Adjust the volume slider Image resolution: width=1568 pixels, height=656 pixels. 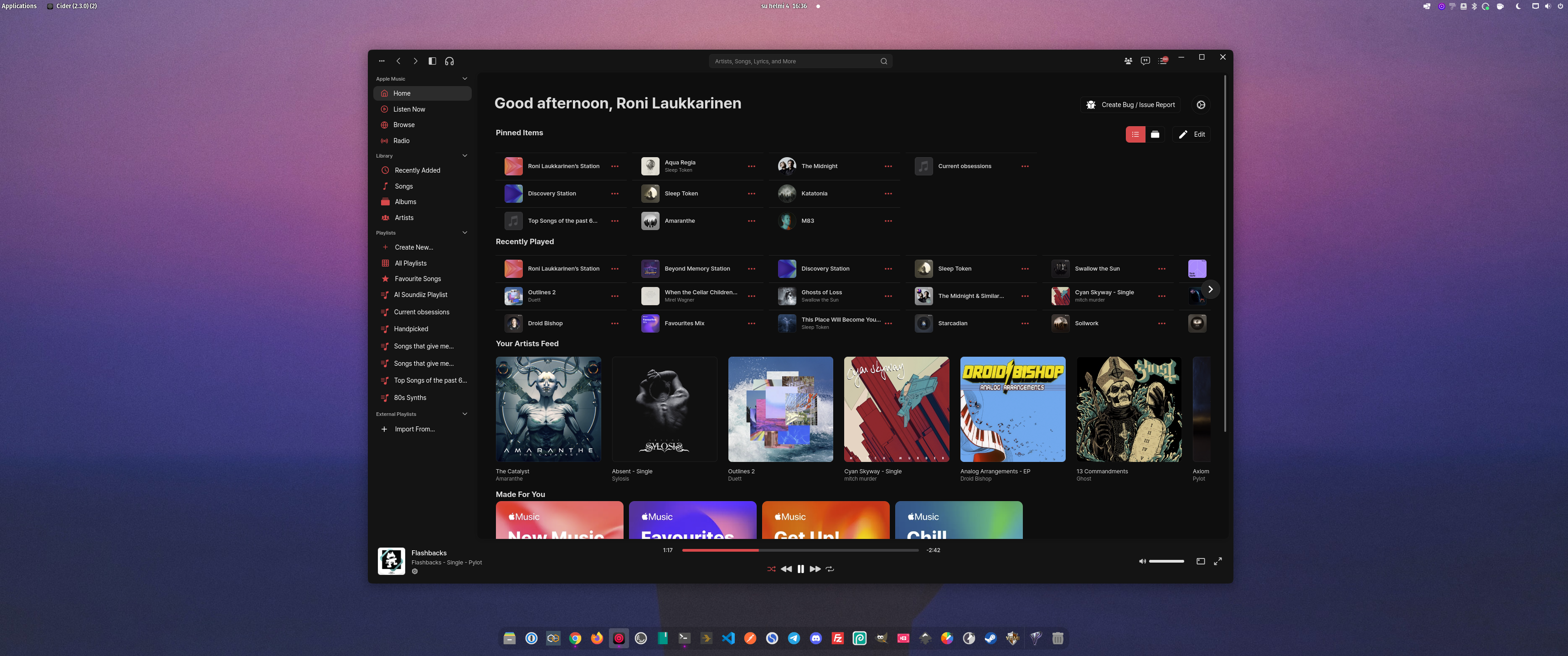pos(1166,561)
